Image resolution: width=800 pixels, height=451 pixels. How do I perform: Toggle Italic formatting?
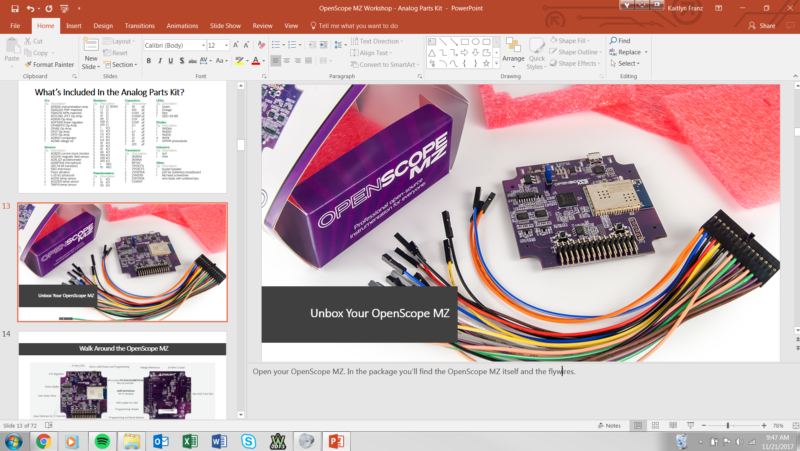click(x=160, y=61)
